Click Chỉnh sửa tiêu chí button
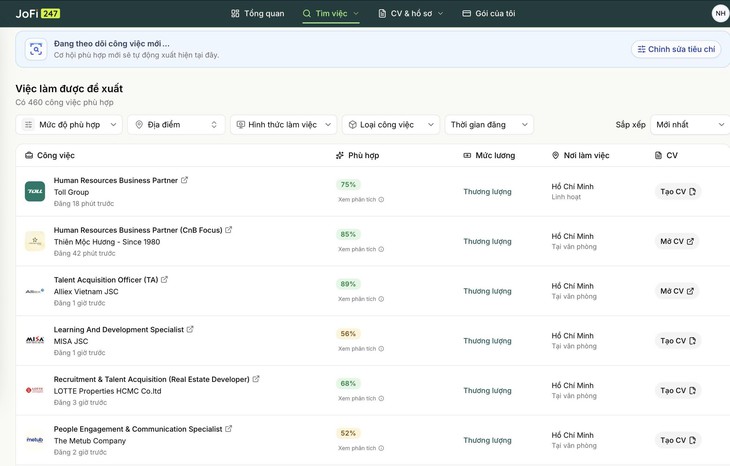The width and height of the screenshot is (730, 466). [x=676, y=49]
